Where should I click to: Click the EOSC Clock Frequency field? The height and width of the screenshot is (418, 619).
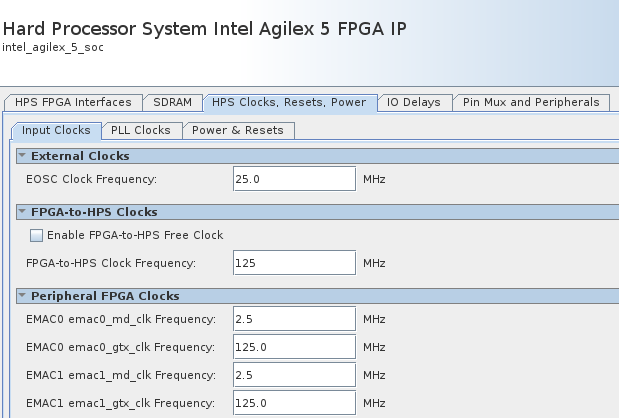point(294,179)
